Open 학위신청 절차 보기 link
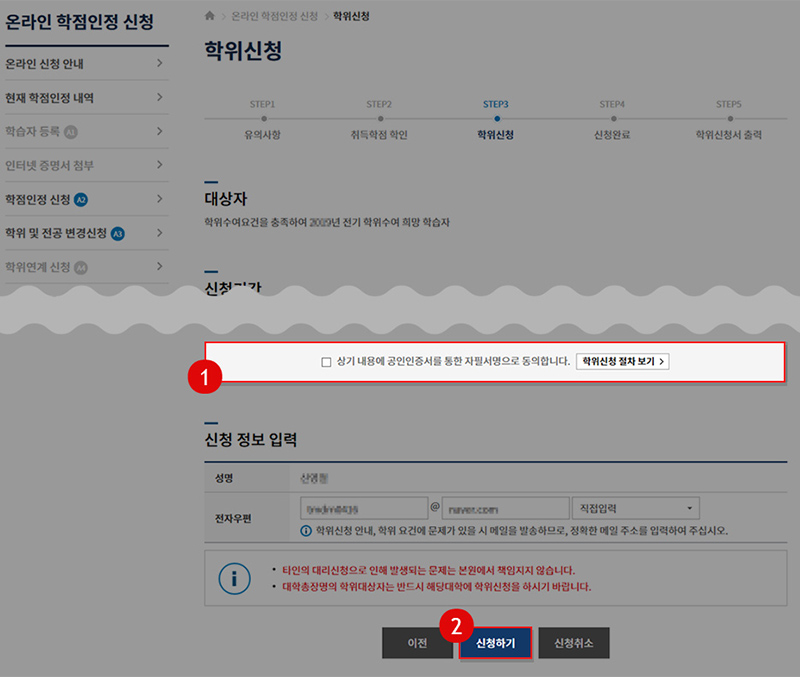This screenshot has height=677, width=800. (x=622, y=361)
